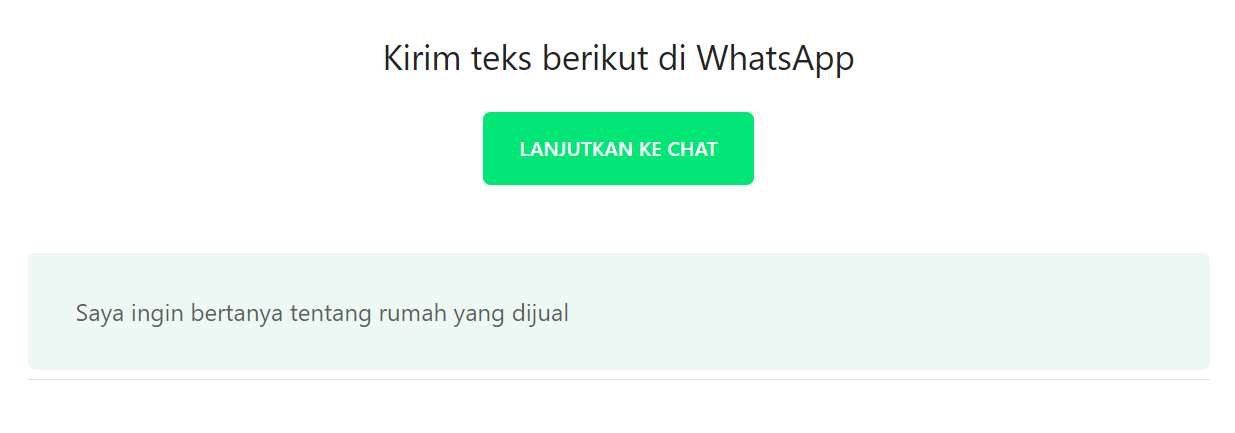The image size is (1235, 433).
Task: Click inside the pale green message box
Action: tap(618, 311)
